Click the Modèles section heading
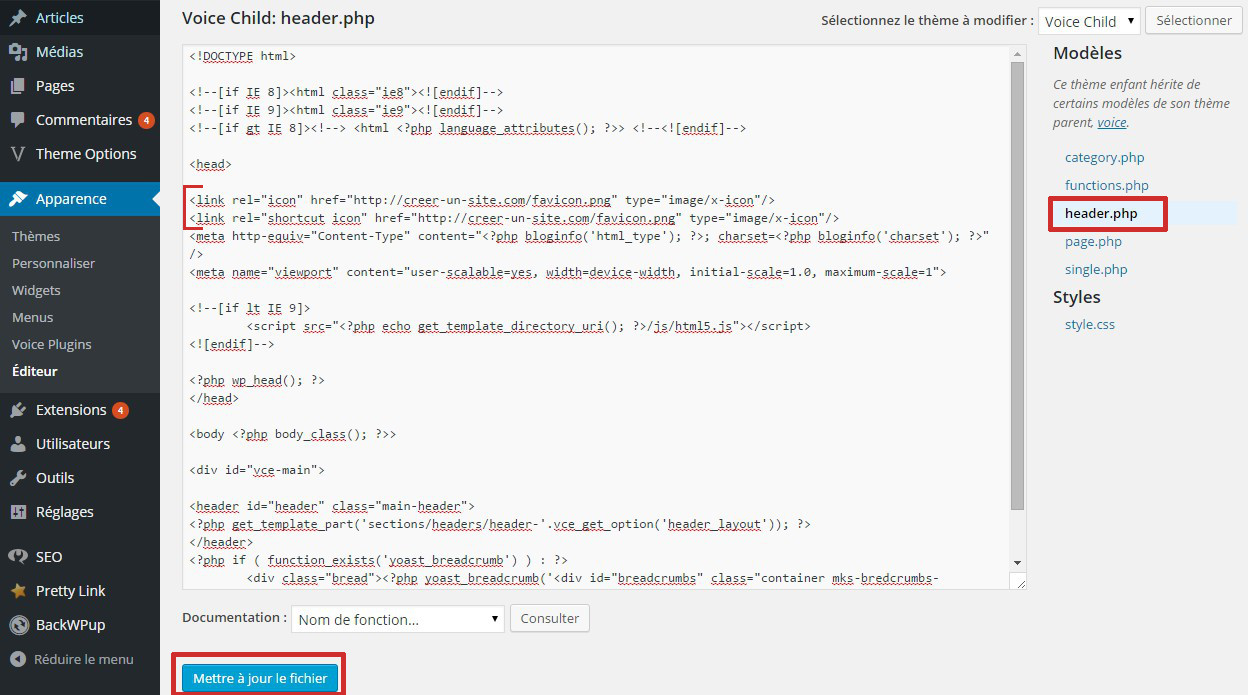Image resolution: width=1248 pixels, height=695 pixels. click(1087, 53)
